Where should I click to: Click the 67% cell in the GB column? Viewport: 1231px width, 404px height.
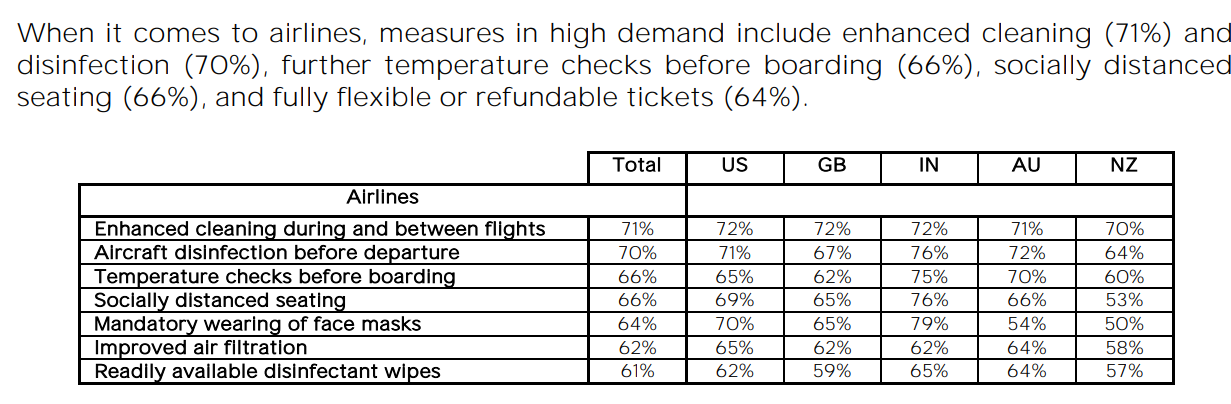[x=832, y=252]
